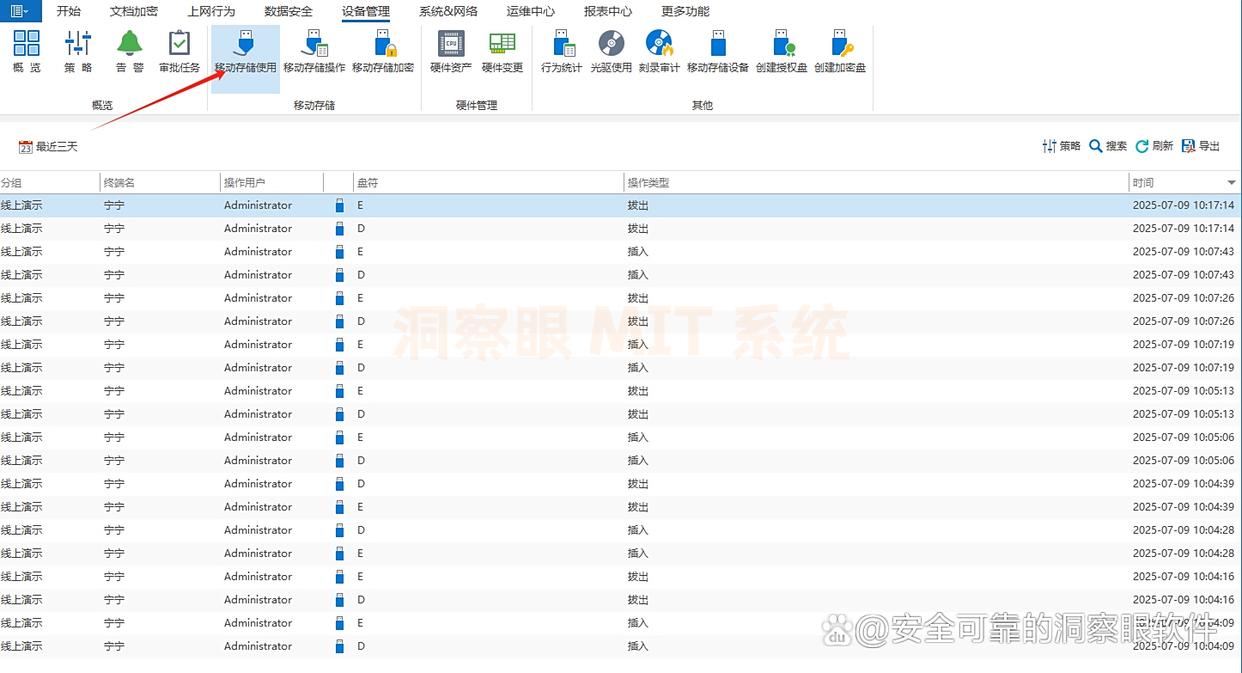Select 插入 cell in row E 10:04:28

[x=638, y=553]
